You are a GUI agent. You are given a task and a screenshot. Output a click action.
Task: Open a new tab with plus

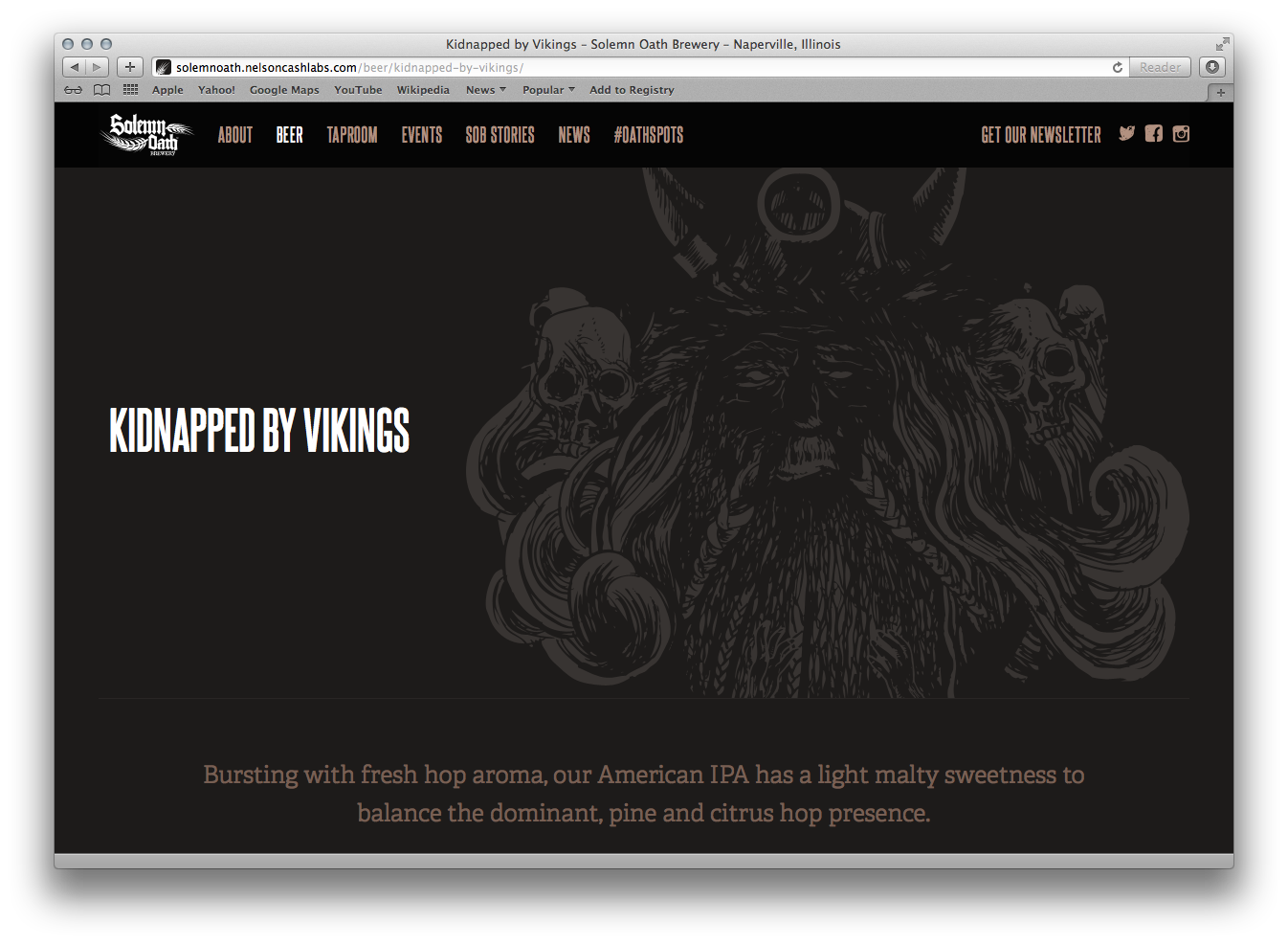pos(1220,93)
